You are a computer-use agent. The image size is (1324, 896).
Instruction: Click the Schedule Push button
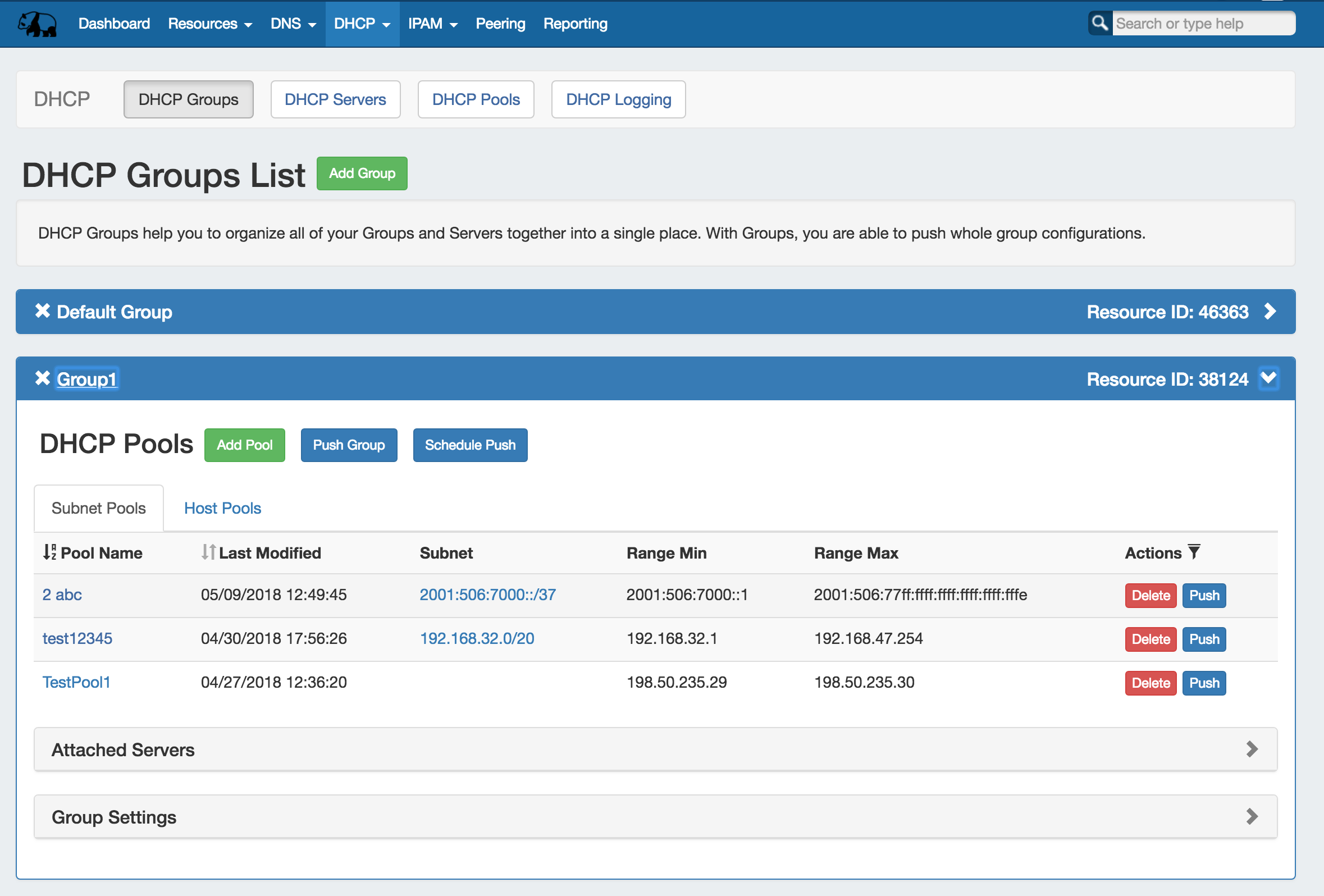click(470, 445)
